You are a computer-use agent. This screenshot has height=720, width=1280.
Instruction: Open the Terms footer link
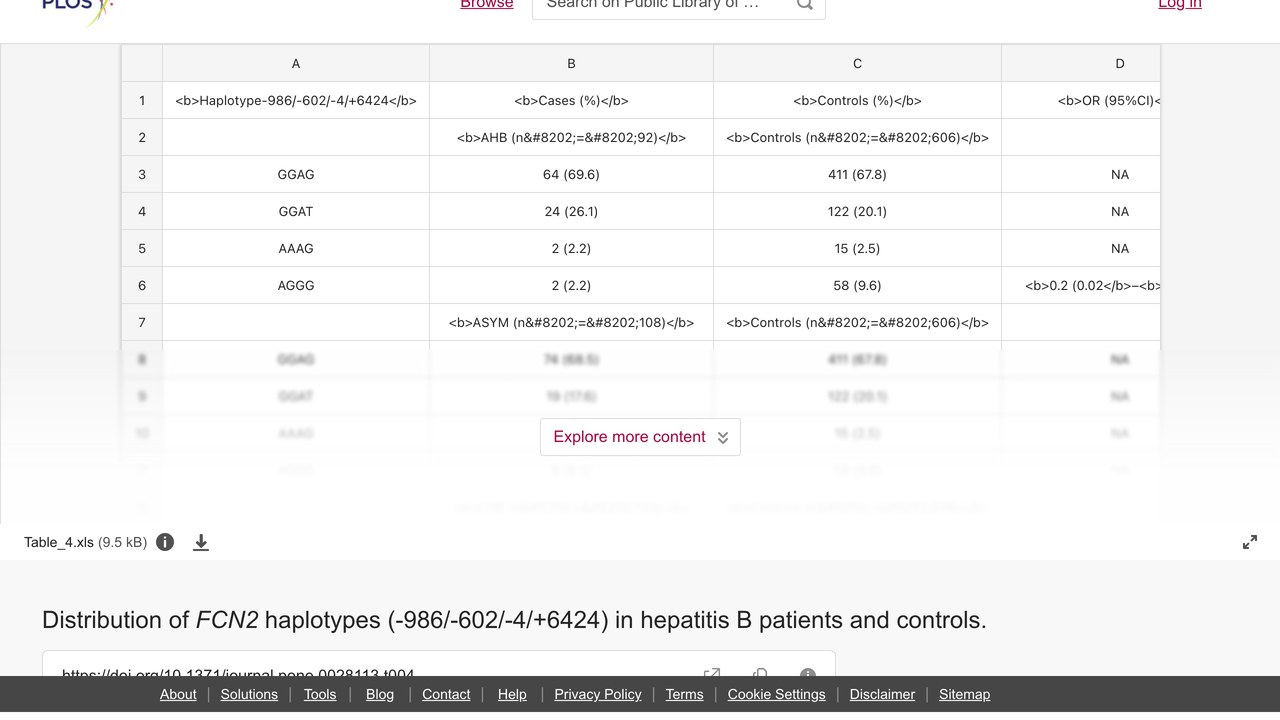[x=685, y=694]
